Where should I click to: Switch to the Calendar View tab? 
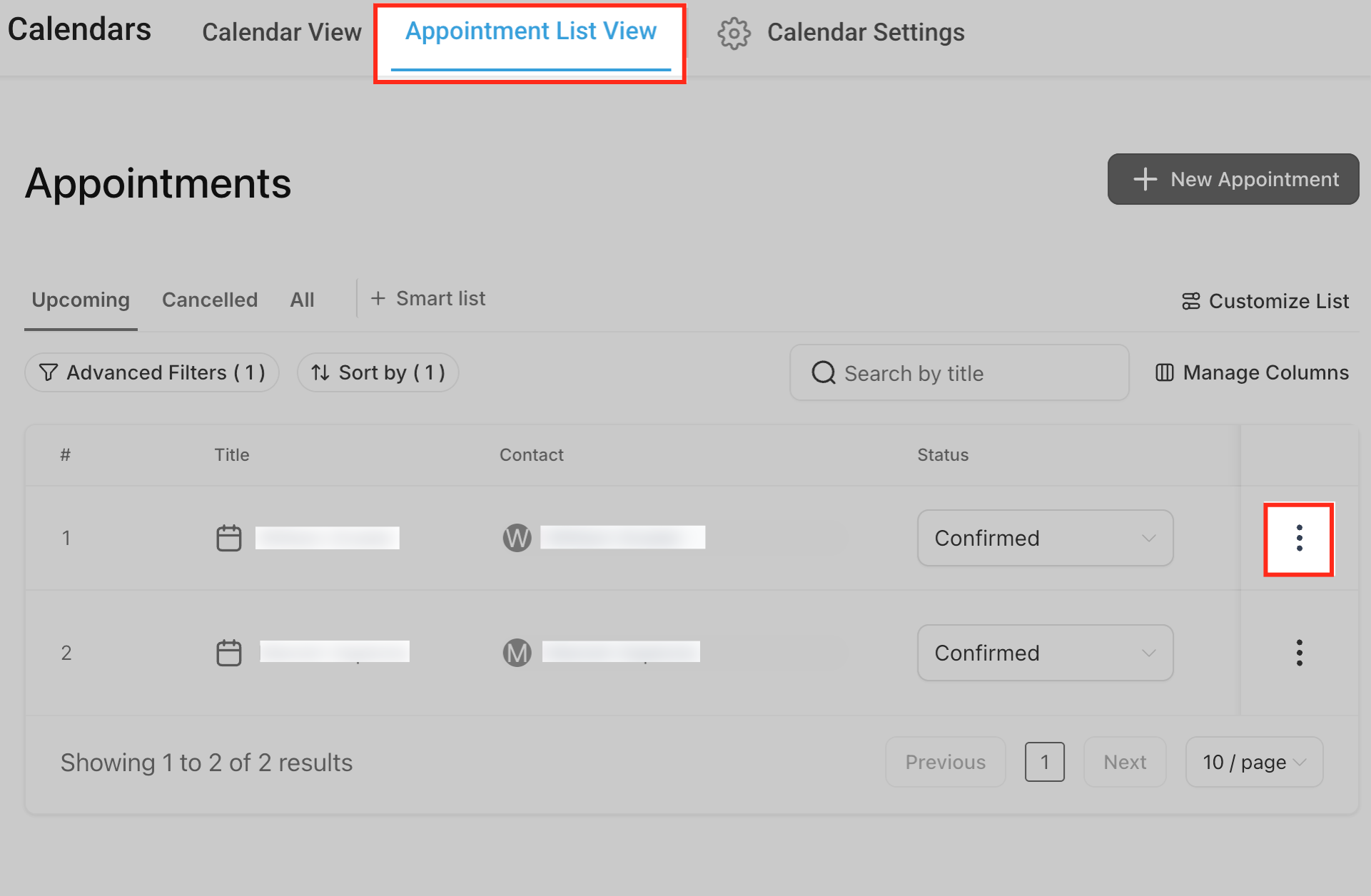281,33
